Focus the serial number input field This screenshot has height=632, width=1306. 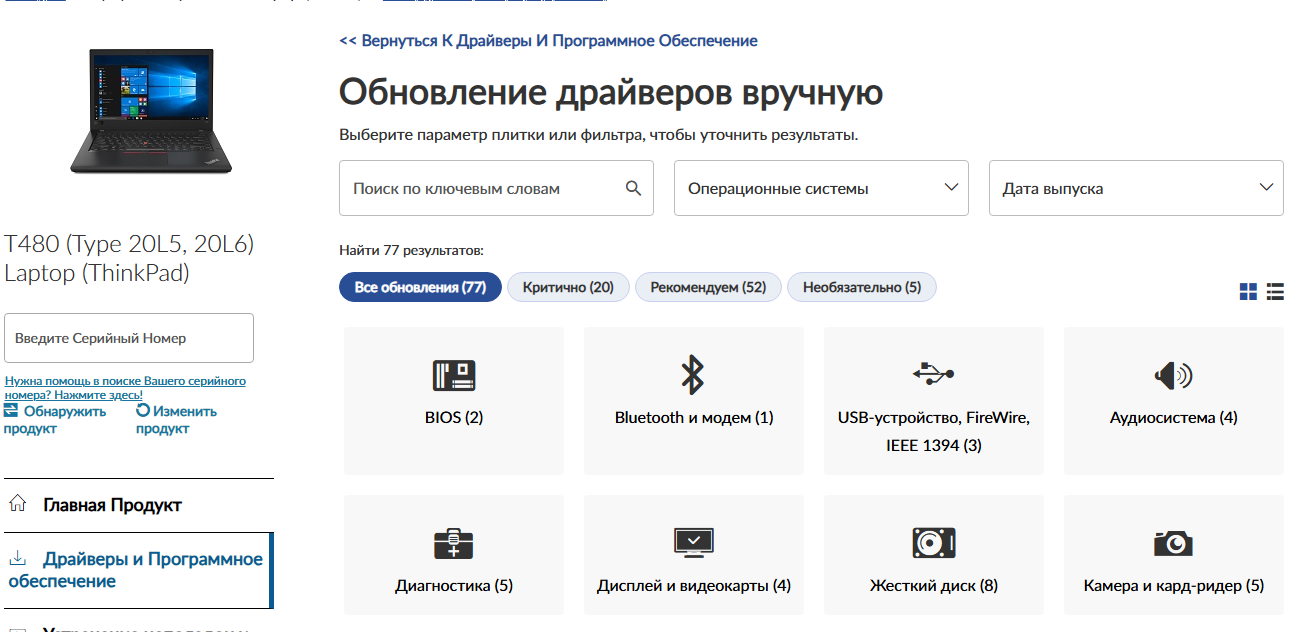(129, 338)
